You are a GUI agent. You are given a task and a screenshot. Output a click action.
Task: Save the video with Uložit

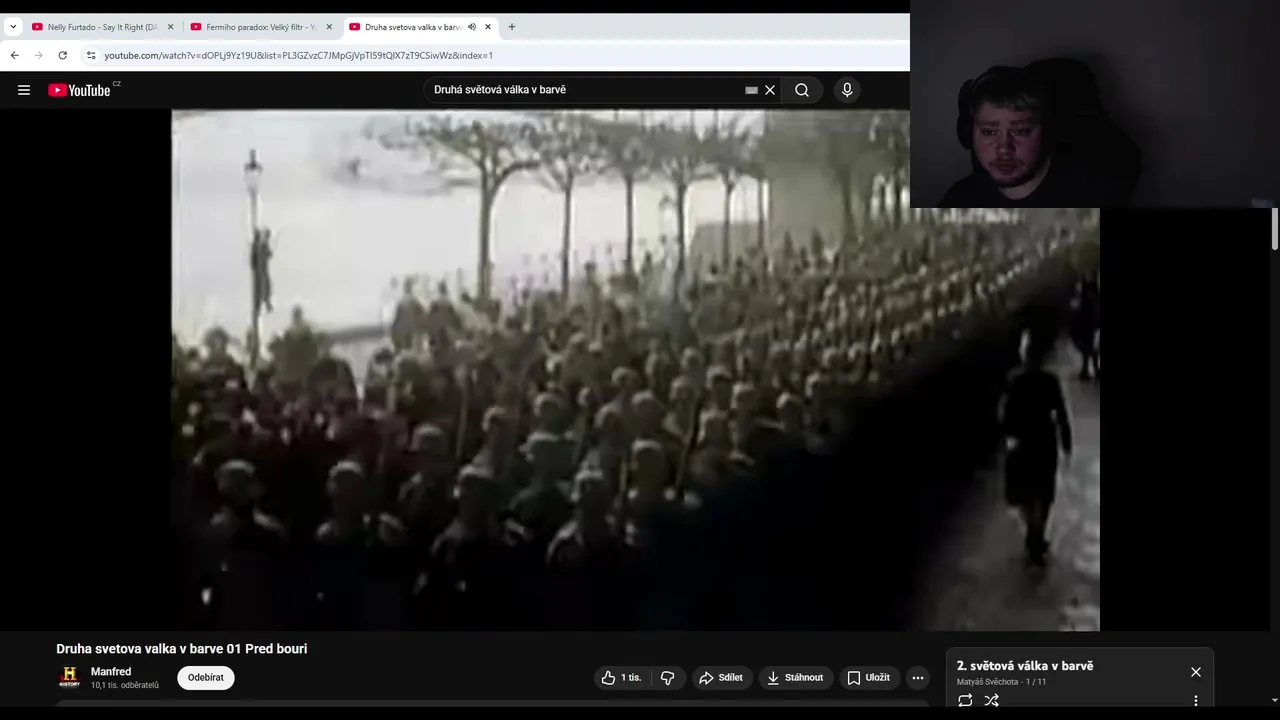(x=868, y=678)
